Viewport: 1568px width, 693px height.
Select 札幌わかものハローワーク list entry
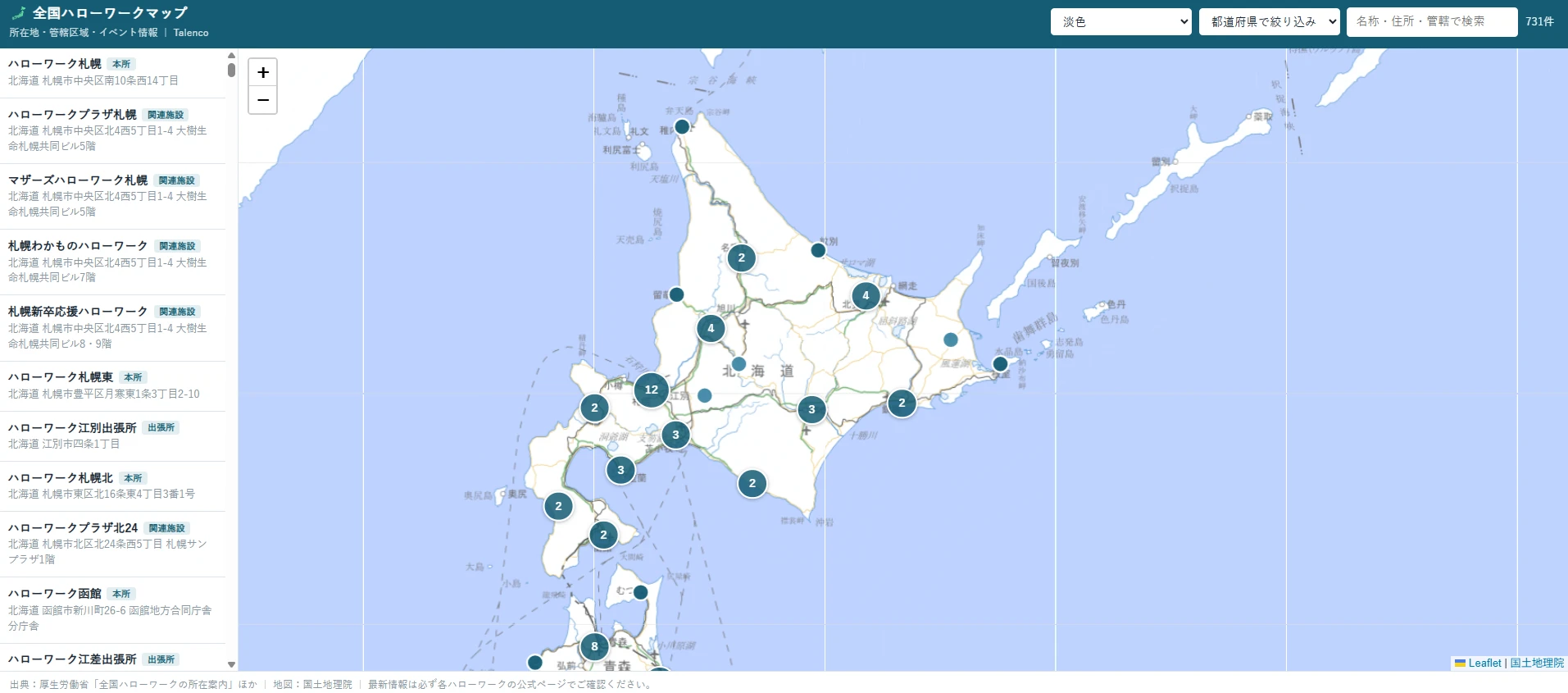pos(113,262)
